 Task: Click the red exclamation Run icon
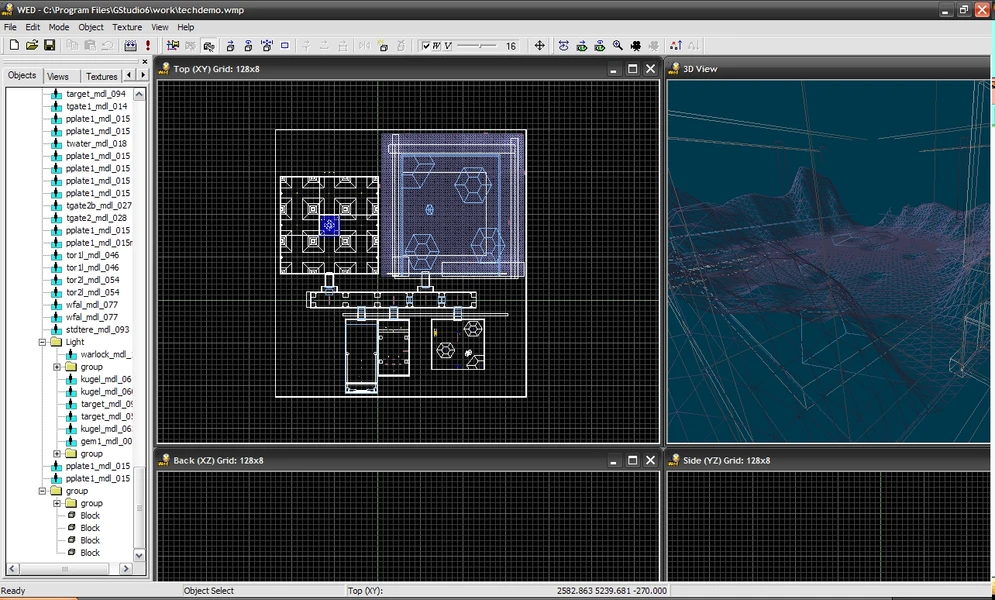point(148,46)
